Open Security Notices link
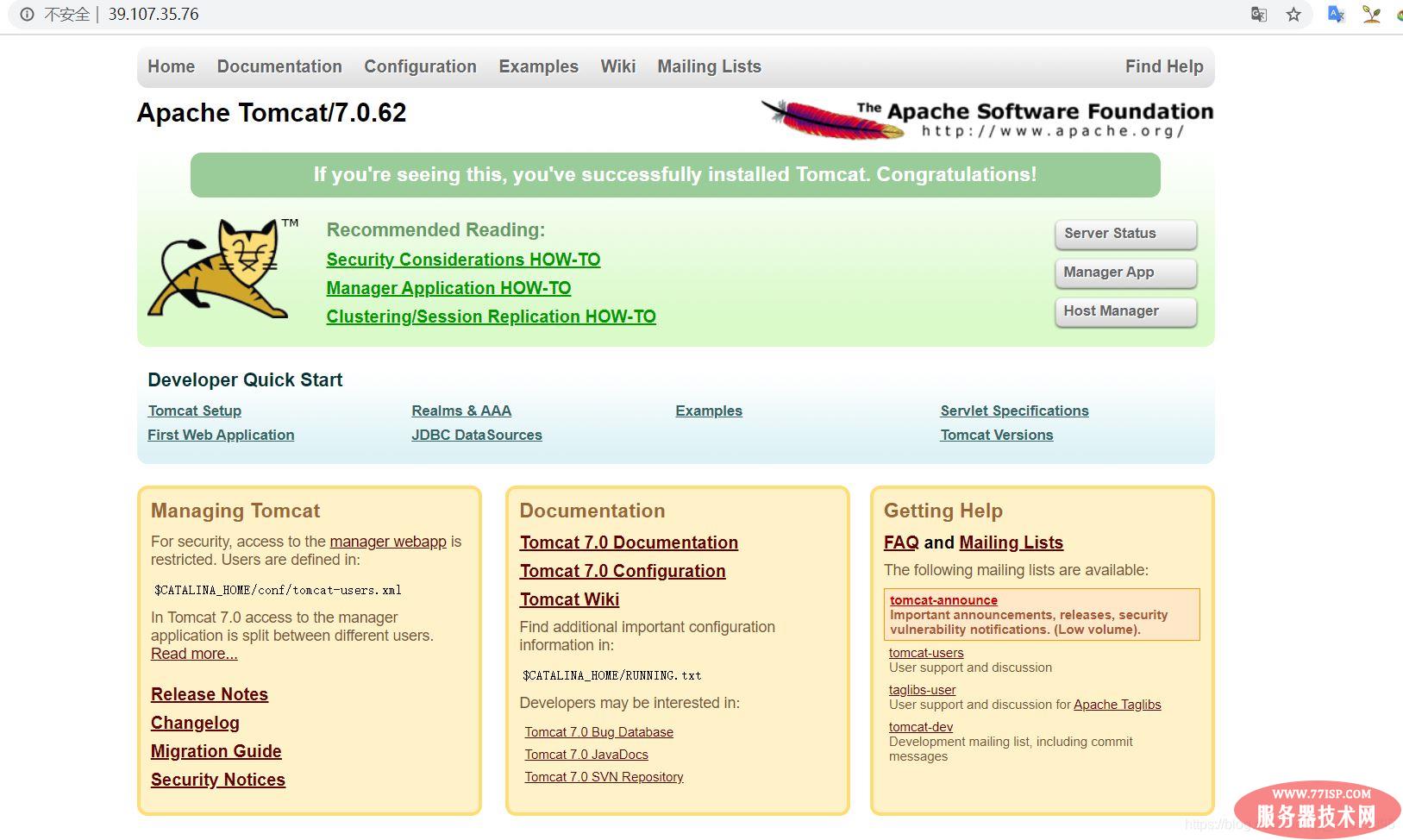This screenshot has height=840, width=1403. (218, 780)
